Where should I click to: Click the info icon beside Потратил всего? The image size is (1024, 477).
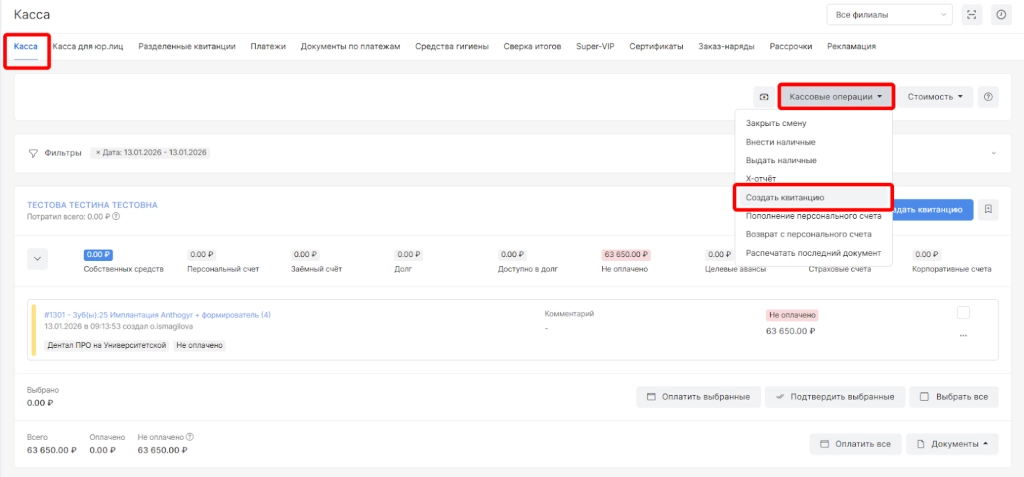(x=117, y=216)
